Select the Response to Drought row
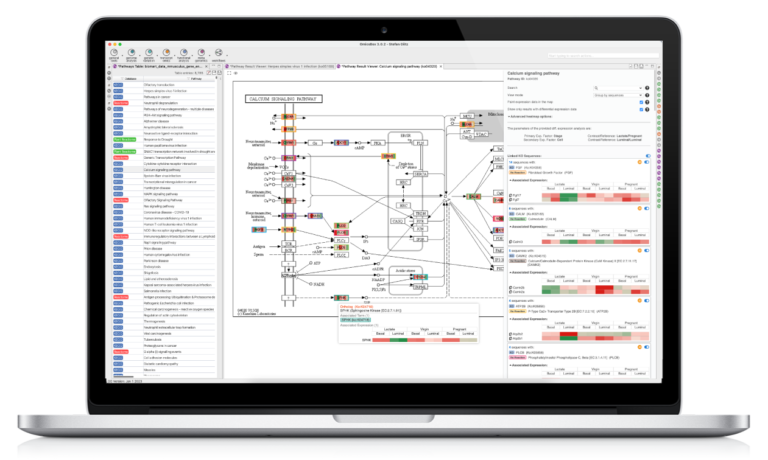This screenshot has height=460, width=768. coord(162,140)
